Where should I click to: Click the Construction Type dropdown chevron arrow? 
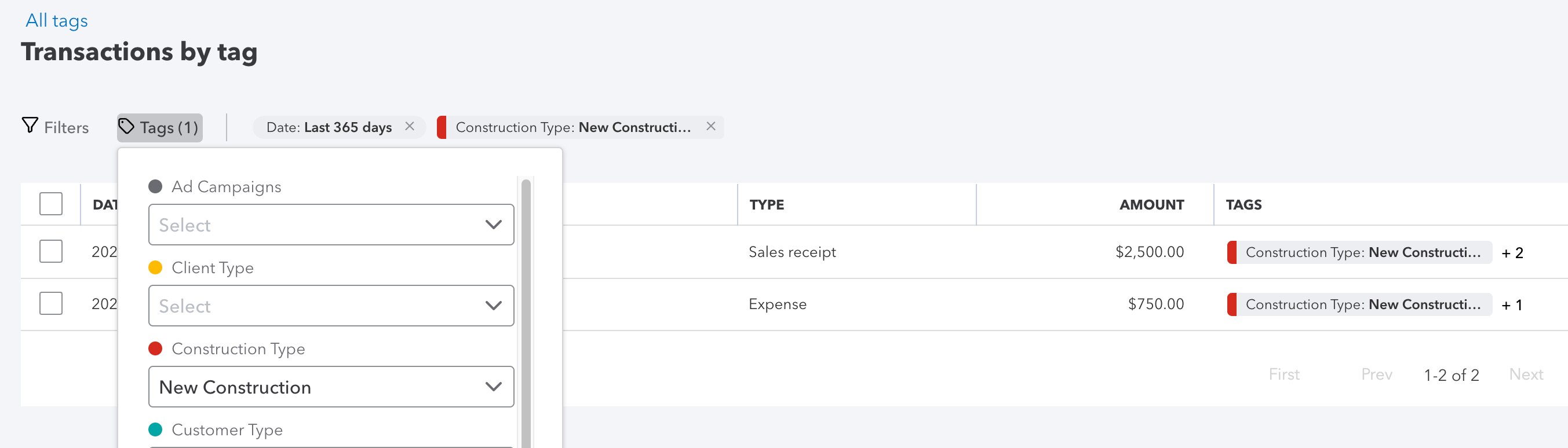pos(494,387)
